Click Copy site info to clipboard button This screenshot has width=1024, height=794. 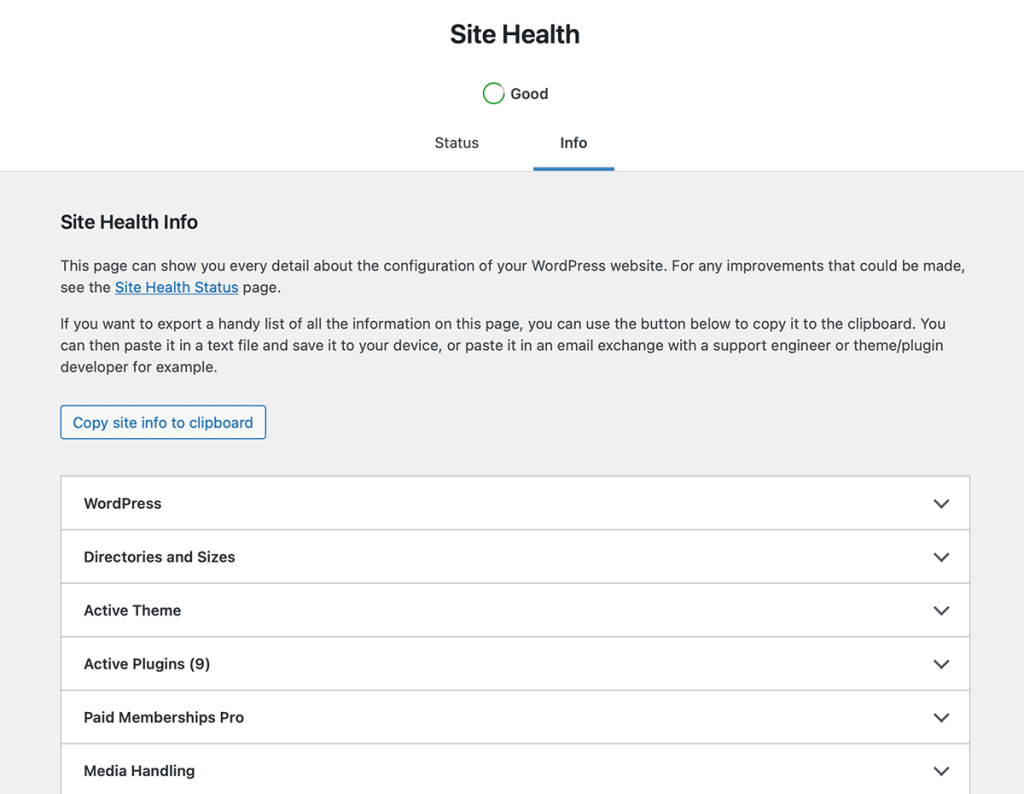click(163, 422)
